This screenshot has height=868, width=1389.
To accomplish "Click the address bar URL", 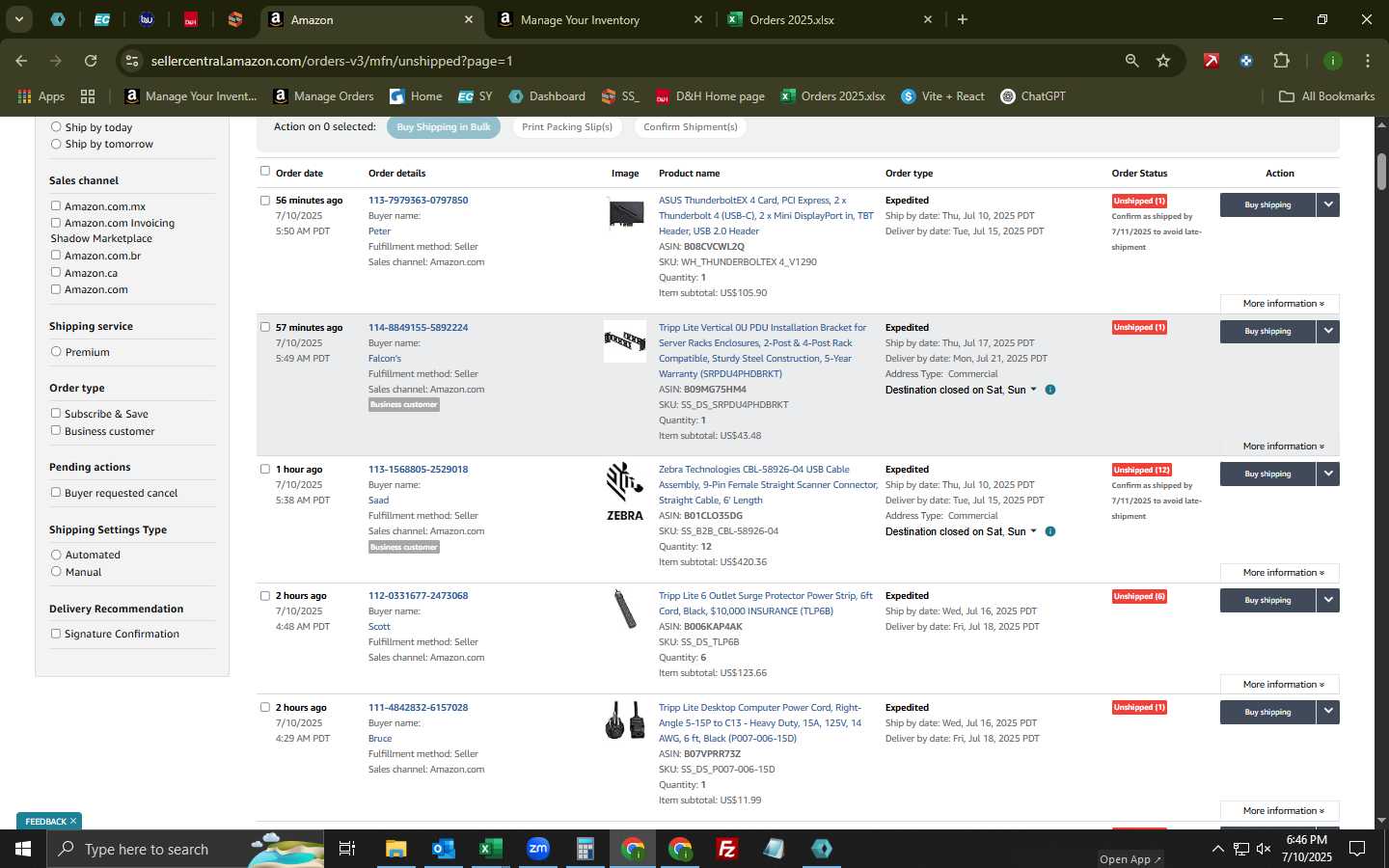I will pyautogui.click(x=332, y=61).
